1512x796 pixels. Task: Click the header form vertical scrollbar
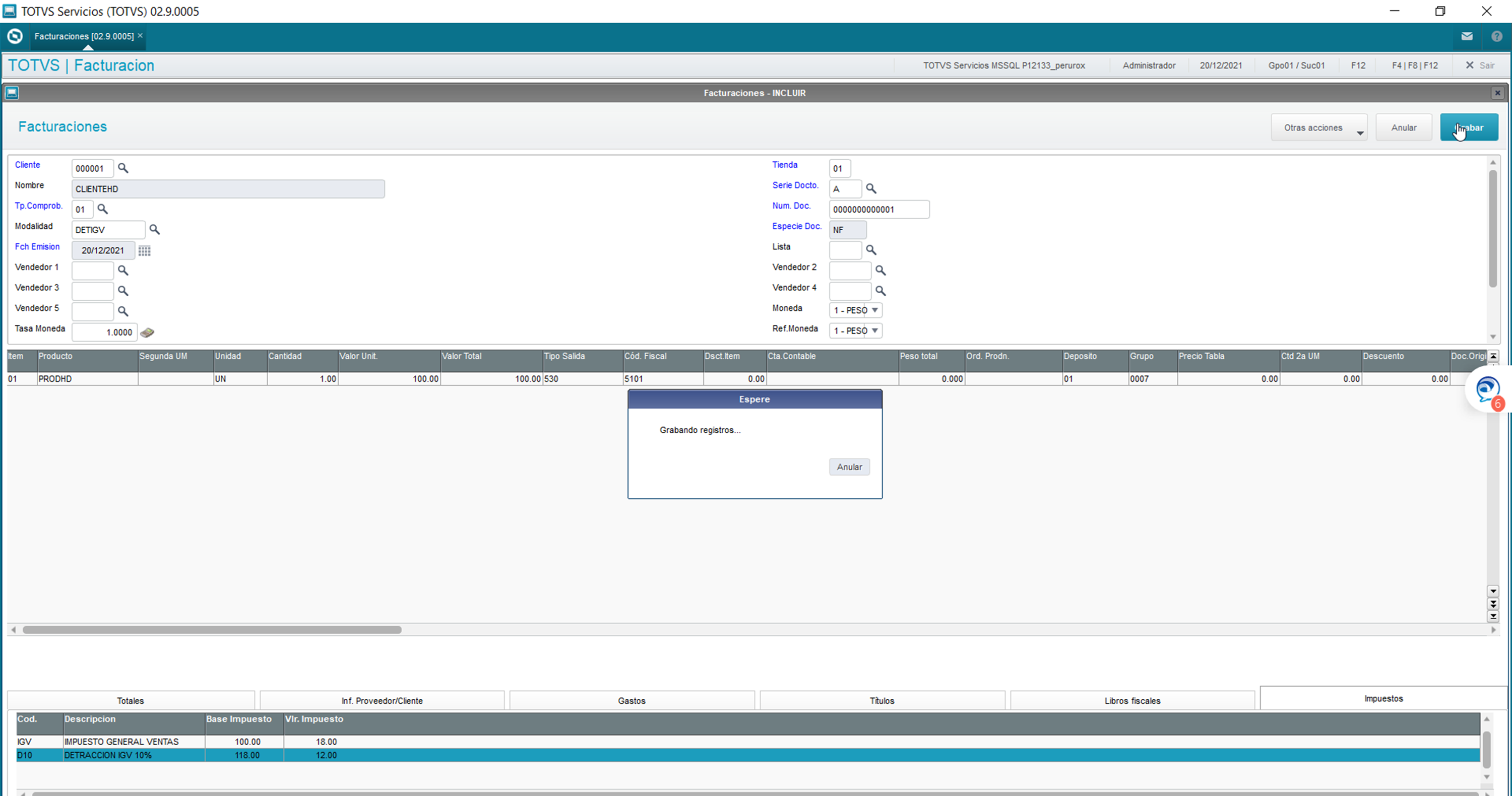click(1493, 229)
